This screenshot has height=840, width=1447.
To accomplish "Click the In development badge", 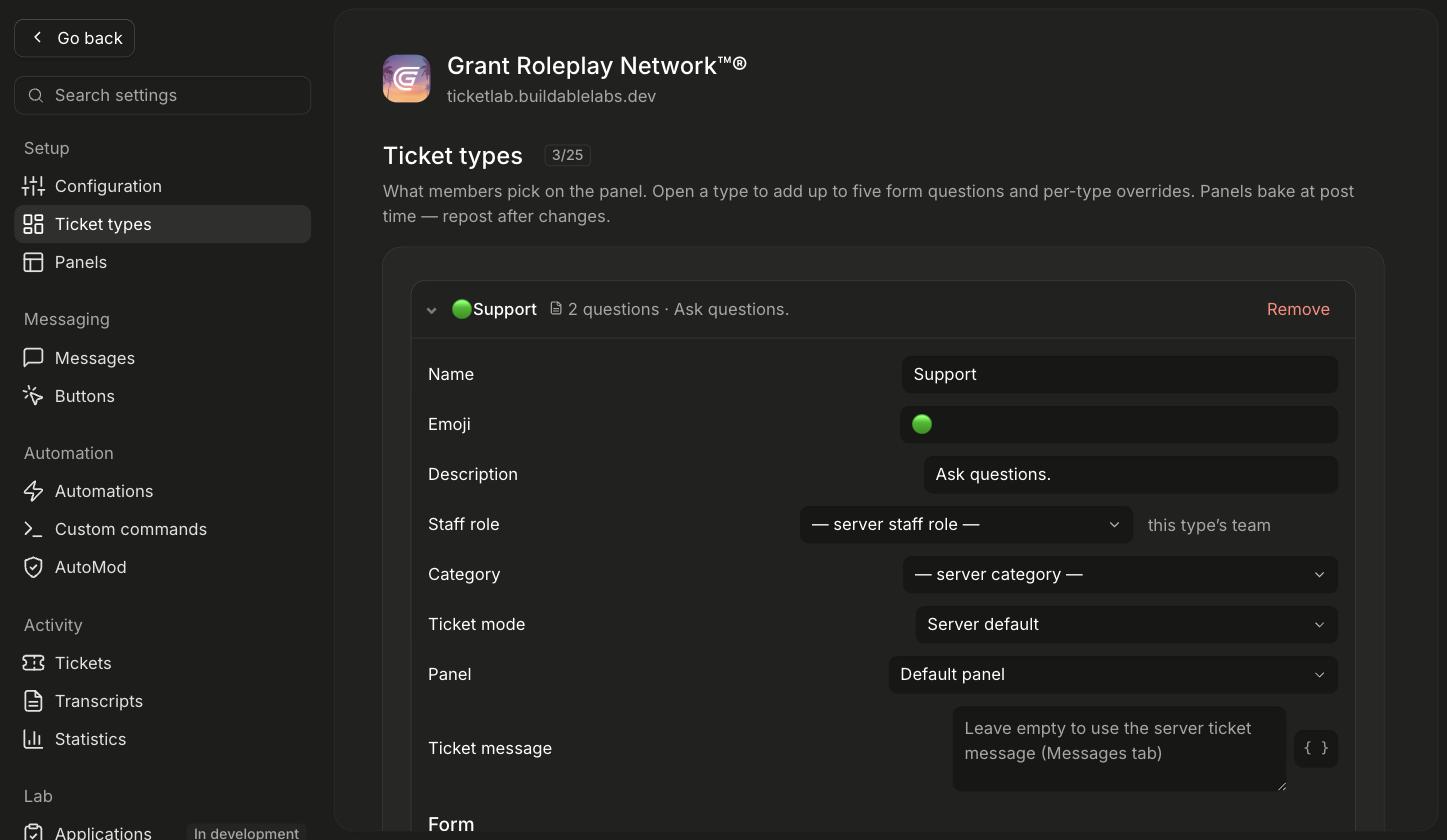I will pyautogui.click(x=246, y=832).
